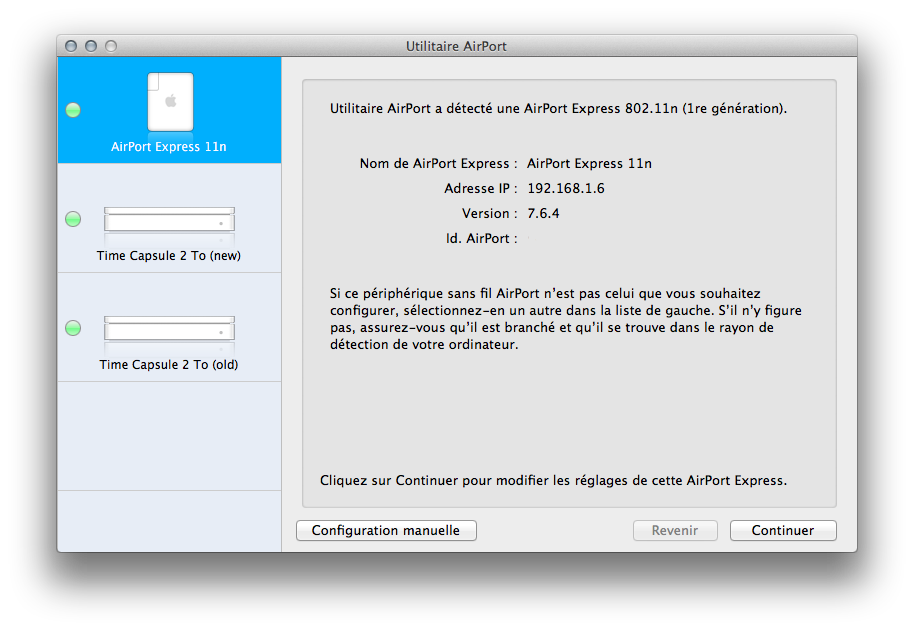Select the Time Capsule 2 To (old) device icon

coord(169,329)
